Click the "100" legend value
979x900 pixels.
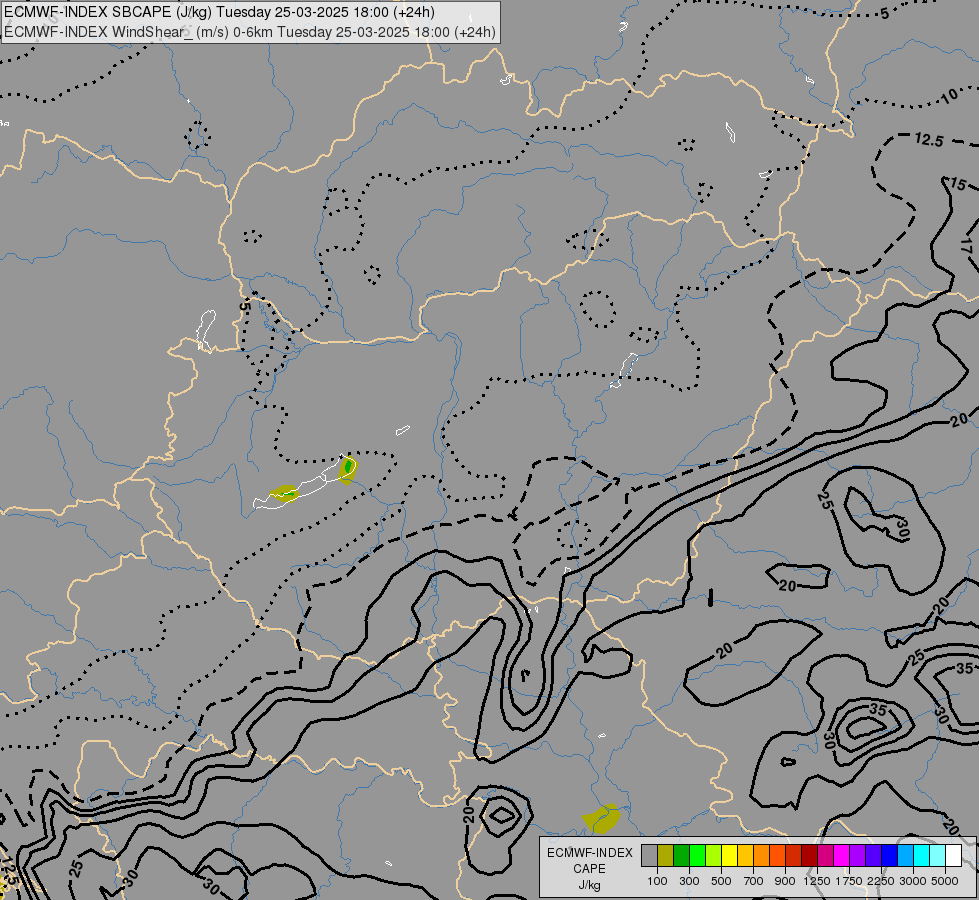[657, 881]
